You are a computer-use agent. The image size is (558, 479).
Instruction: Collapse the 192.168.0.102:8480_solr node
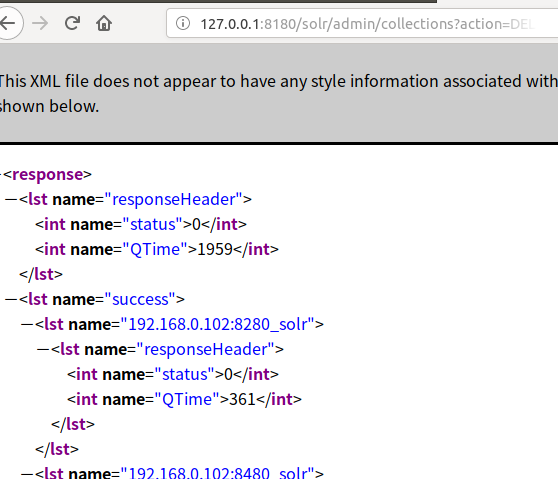[x=27, y=474]
